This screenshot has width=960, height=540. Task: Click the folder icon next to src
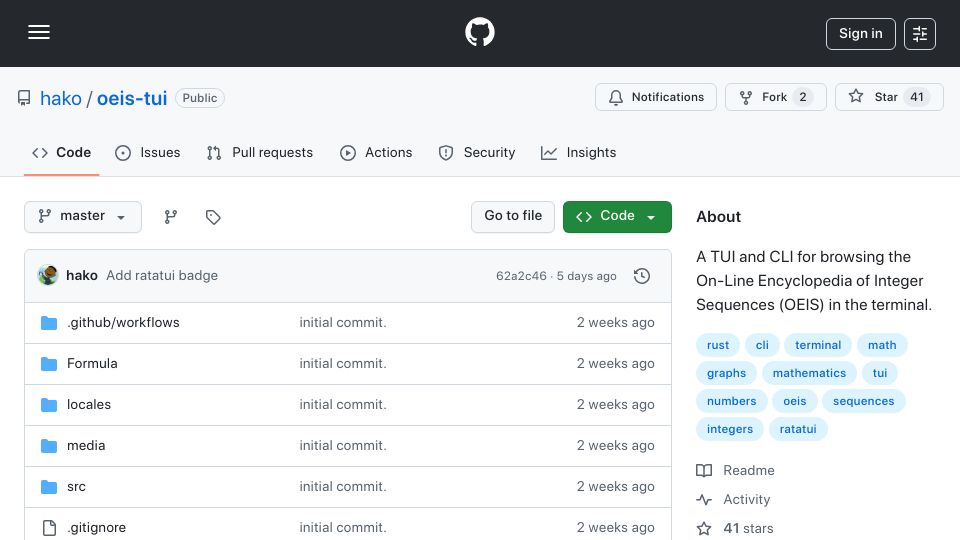click(x=49, y=487)
